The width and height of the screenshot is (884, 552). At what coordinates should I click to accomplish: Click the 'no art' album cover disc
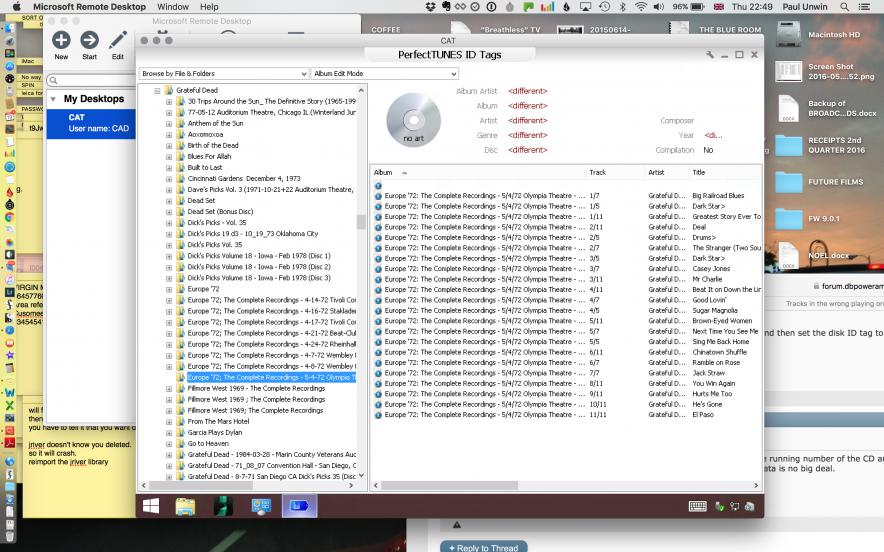[x=413, y=120]
